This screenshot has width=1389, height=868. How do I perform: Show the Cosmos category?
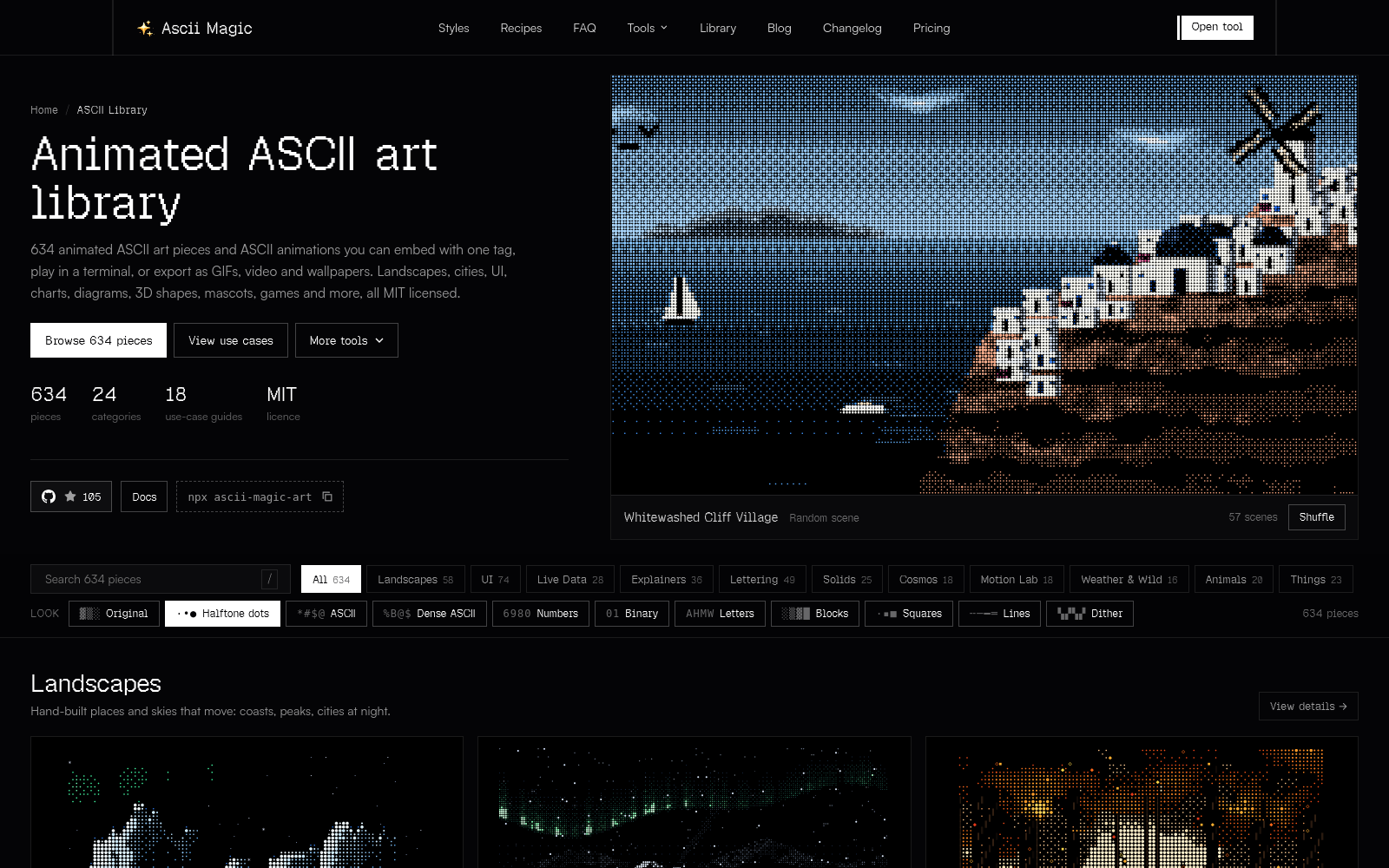tap(926, 579)
